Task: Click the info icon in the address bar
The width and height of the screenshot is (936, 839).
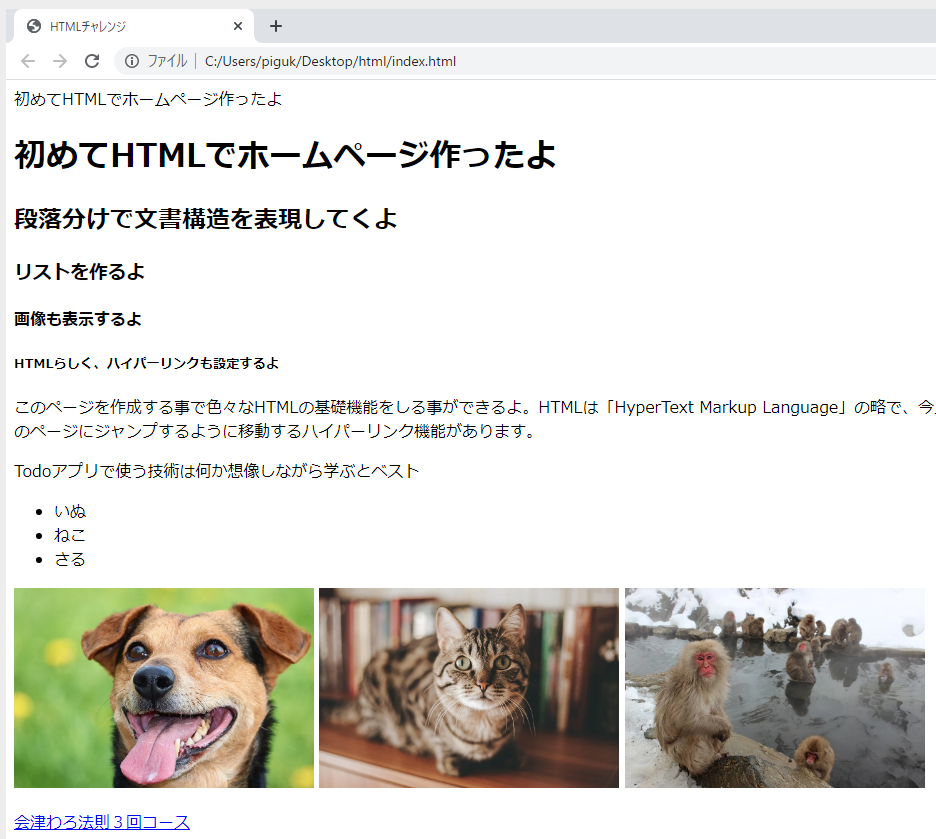Action: (x=133, y=60)
